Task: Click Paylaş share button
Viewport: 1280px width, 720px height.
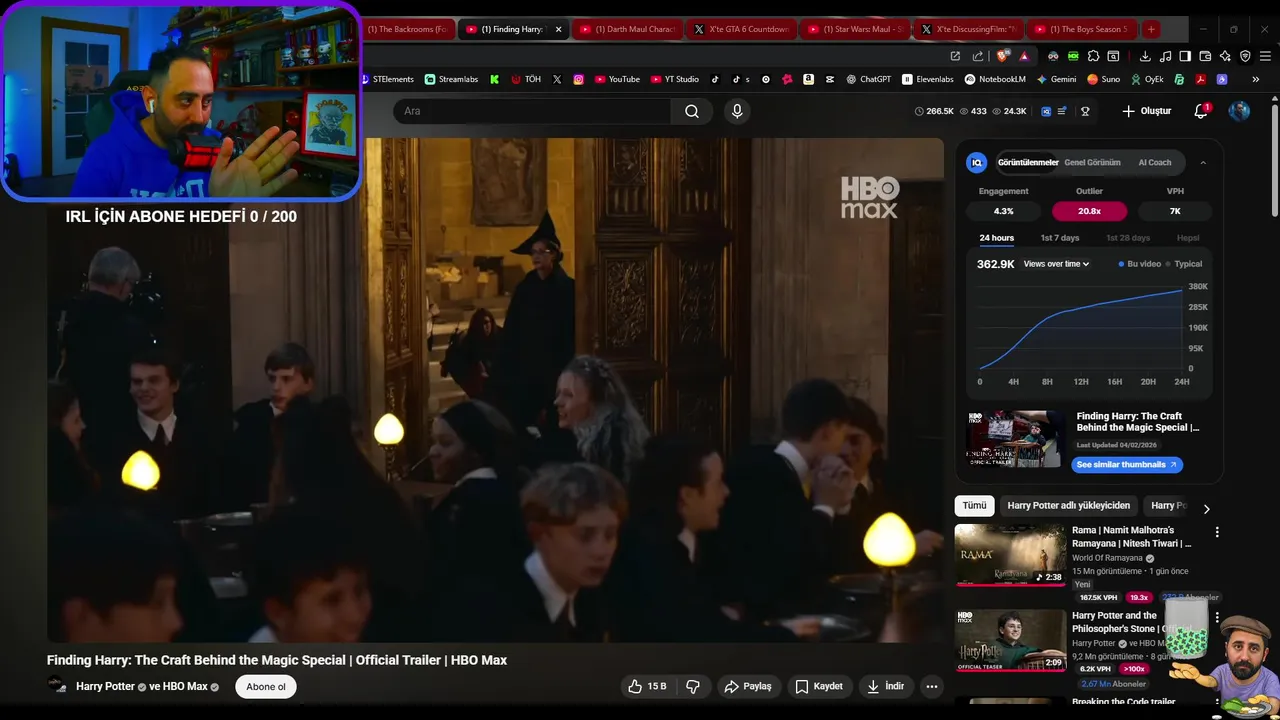Action: click(x=748, y=686)
